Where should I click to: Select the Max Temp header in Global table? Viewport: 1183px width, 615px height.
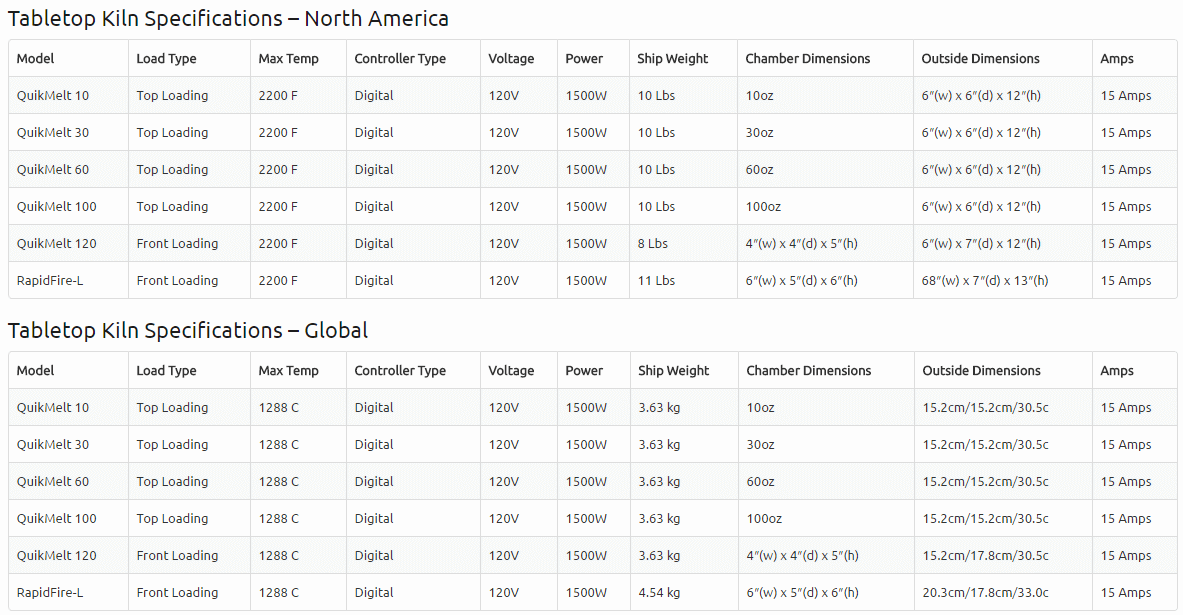click(x=288, y=371)
